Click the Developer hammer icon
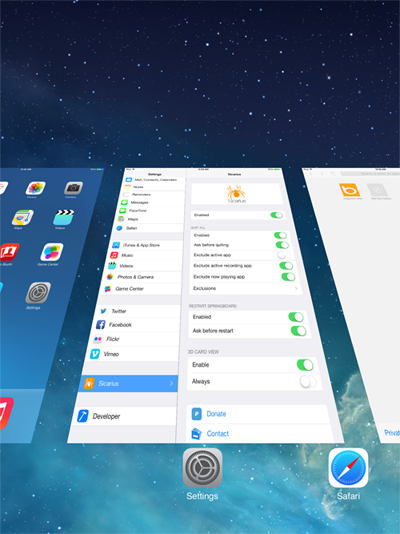Image resolution: width=400 pixels, height=534 pixels. click(x=83, y=416)
